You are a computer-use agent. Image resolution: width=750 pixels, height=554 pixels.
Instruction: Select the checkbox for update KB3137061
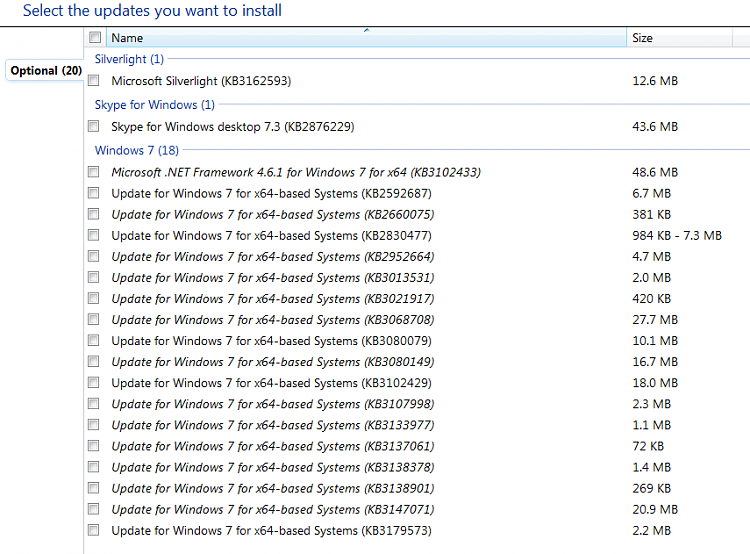coord(94,445)
